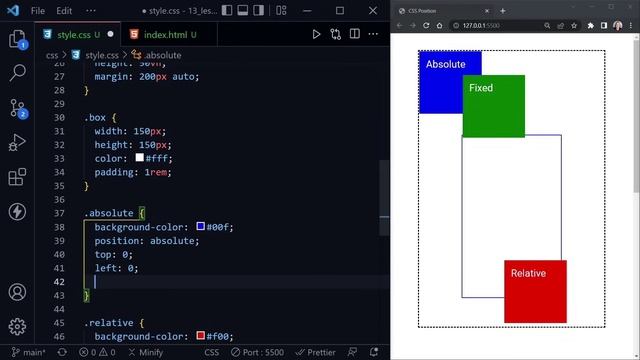The width and height of the screenshot is (640, 360).
Task: Open the File menu
Action: pyautogui.click(x=38, y=11)
